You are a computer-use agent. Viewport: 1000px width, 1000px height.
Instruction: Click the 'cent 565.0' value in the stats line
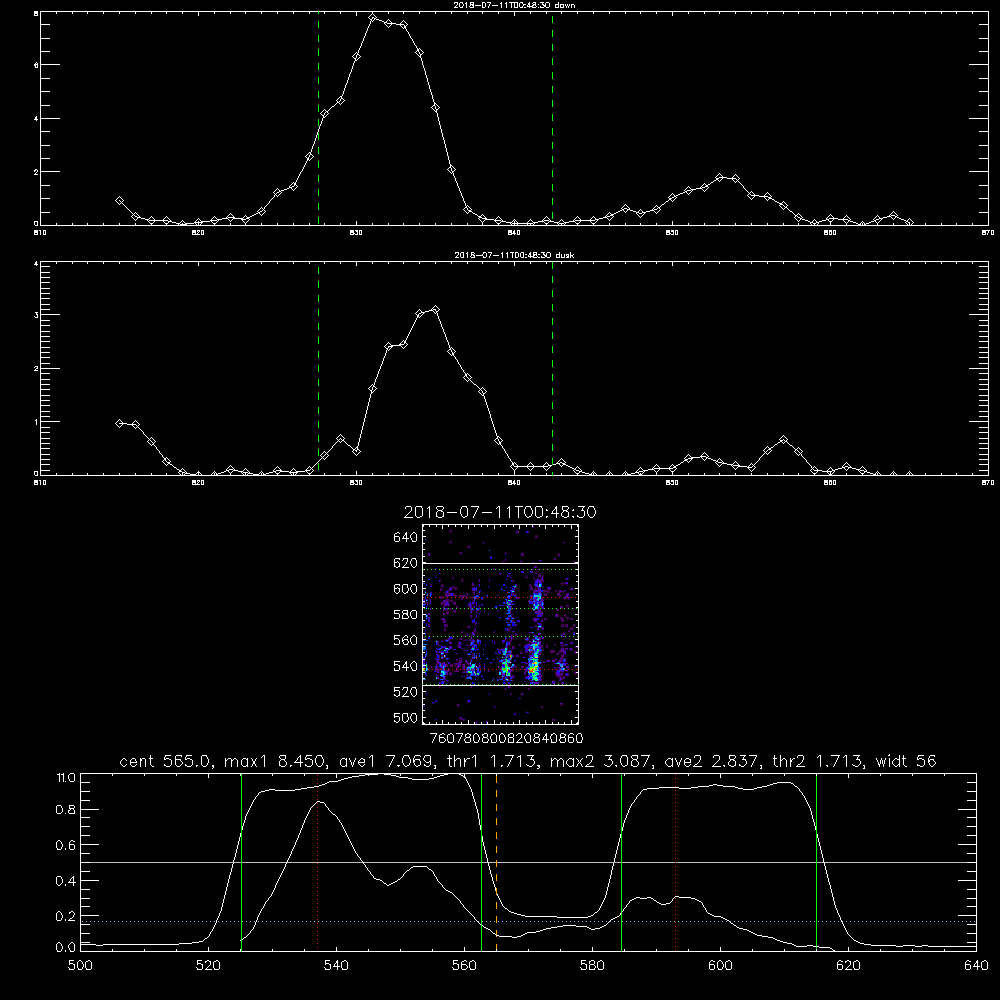166,761
